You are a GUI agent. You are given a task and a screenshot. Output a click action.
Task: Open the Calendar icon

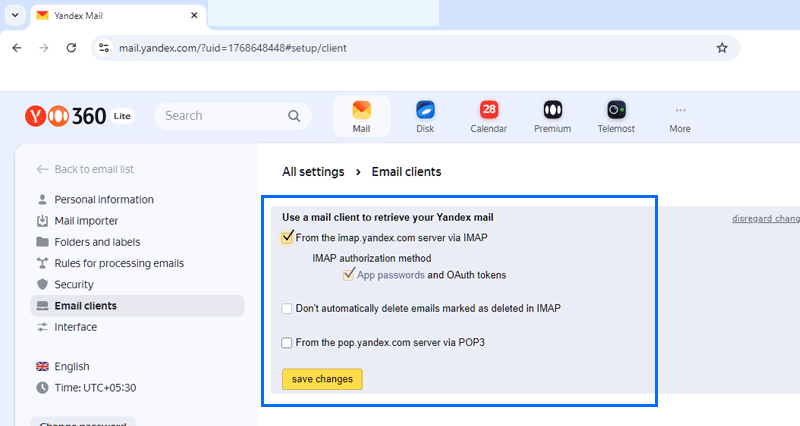[489, 116]
